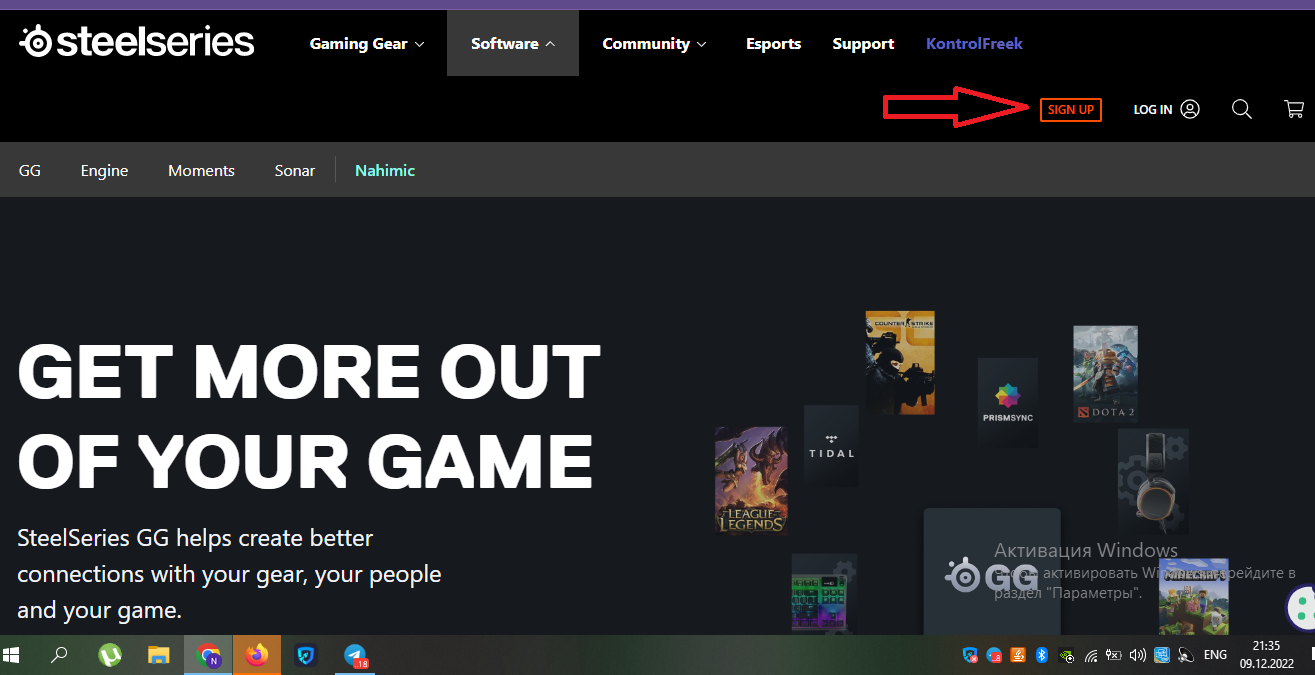Switch to the Sonar tab
Image resolution: width=1315 pixels, height=675 pixels.
[295, 170]
